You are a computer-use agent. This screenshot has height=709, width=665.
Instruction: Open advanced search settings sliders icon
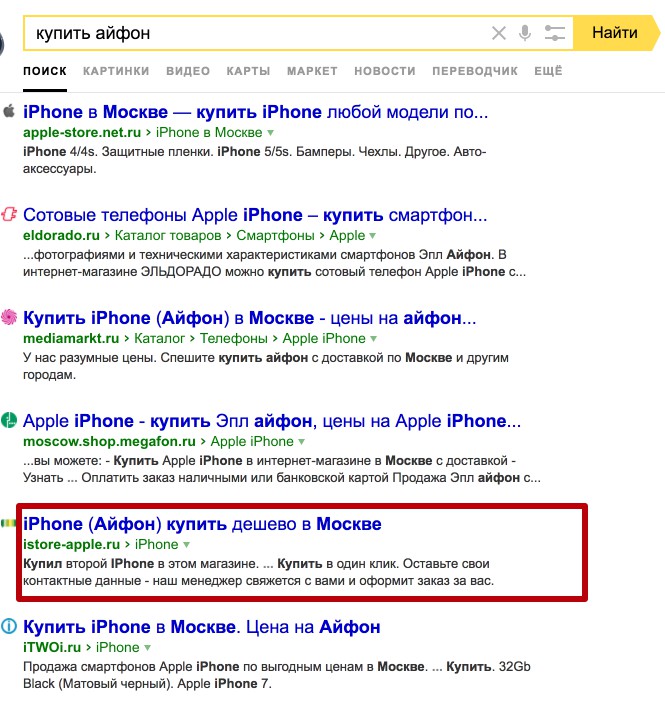(x=555, y=33)
